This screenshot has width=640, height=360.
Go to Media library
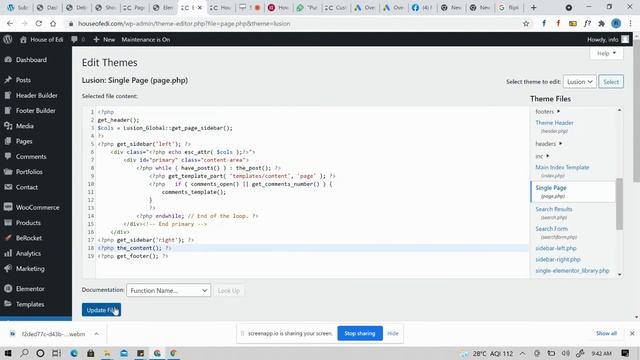24,126
